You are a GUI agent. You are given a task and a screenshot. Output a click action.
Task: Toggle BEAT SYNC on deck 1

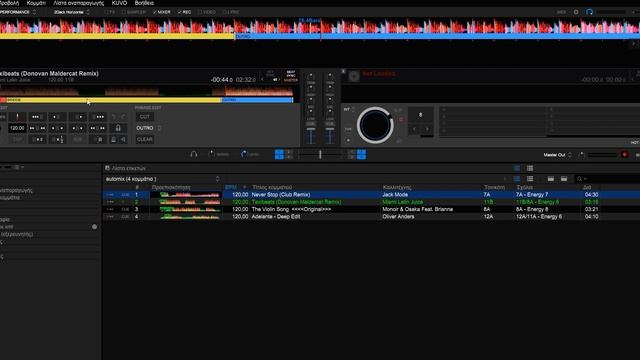[291, 74]
